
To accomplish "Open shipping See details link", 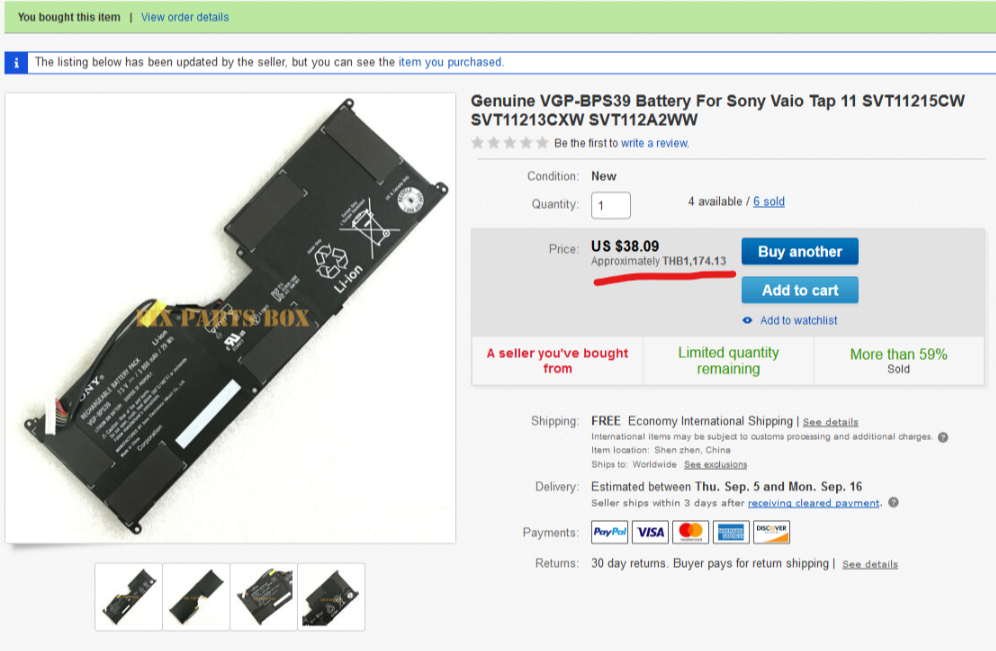I will (x=830, y=422).
